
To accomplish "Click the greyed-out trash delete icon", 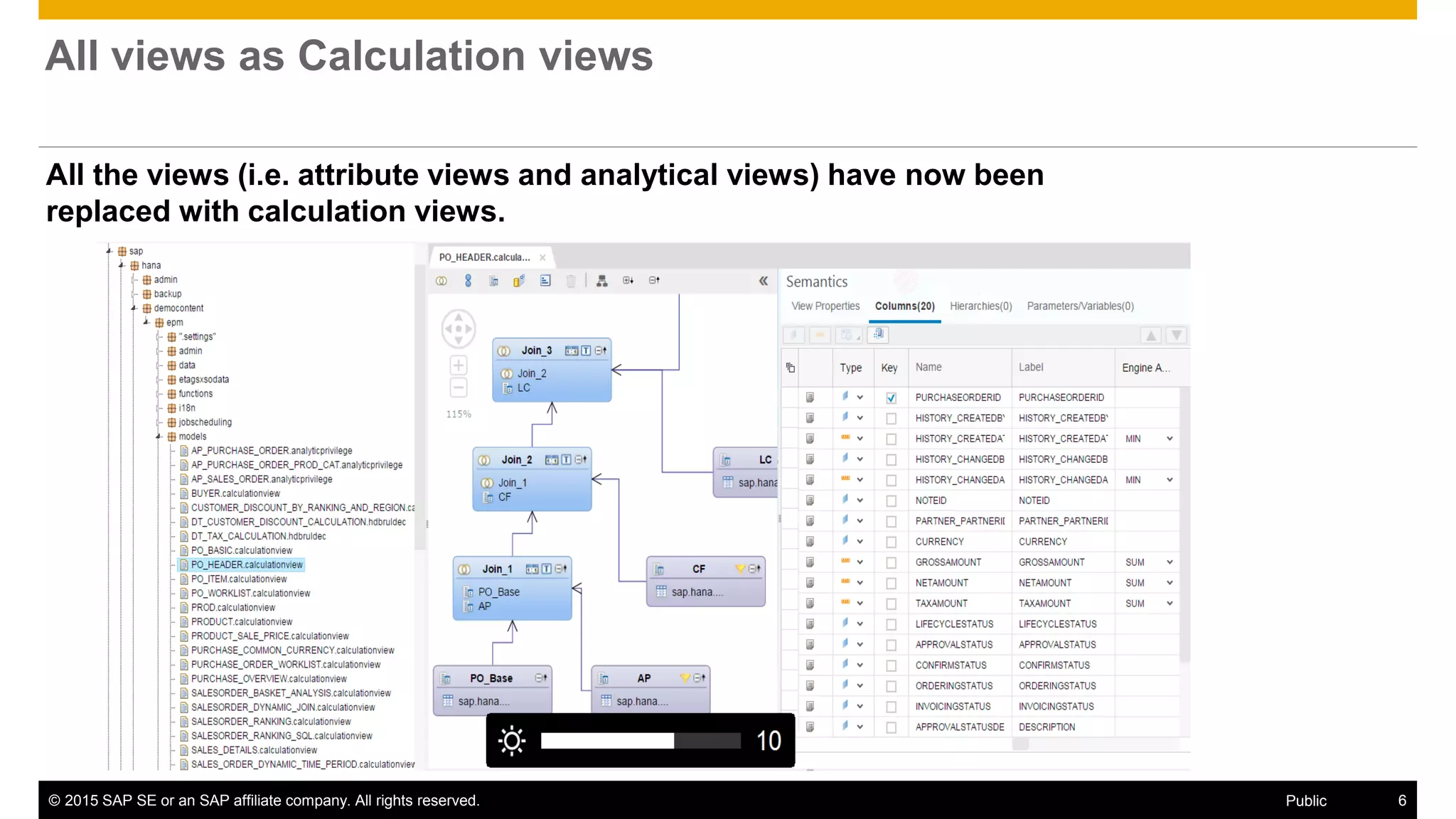I will 571,281.
